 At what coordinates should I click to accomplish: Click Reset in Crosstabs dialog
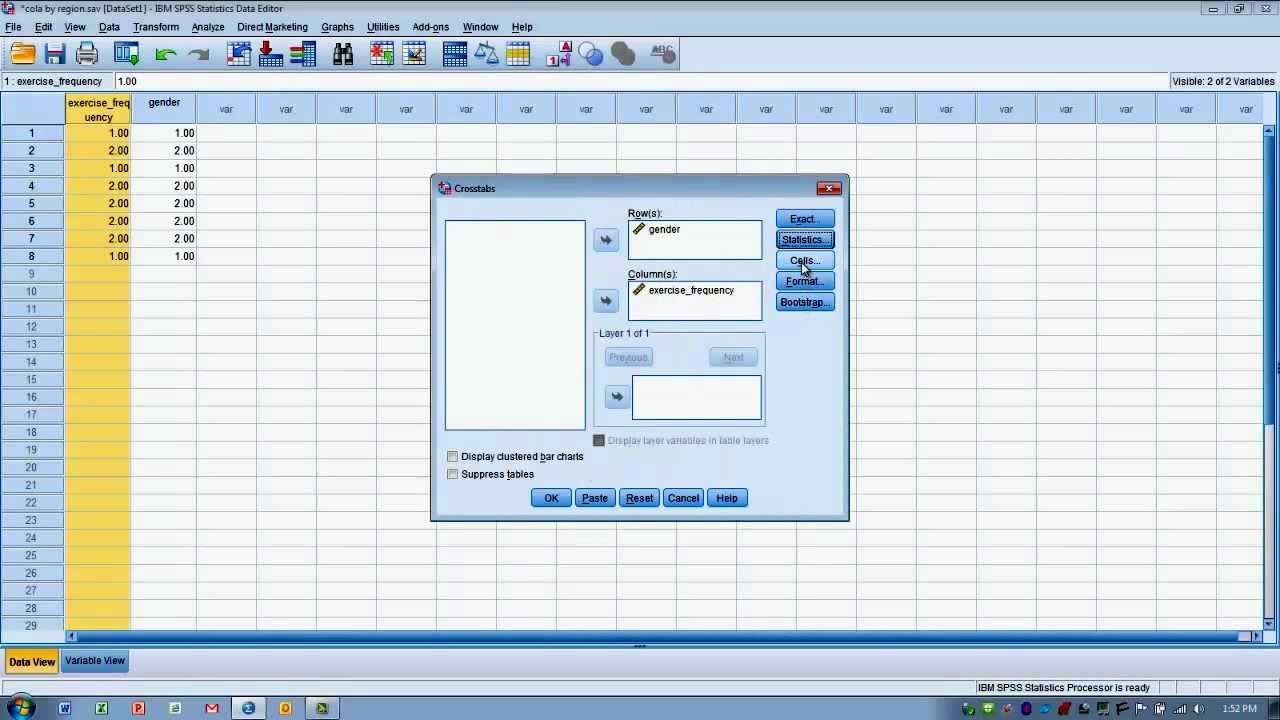point(639,498)
